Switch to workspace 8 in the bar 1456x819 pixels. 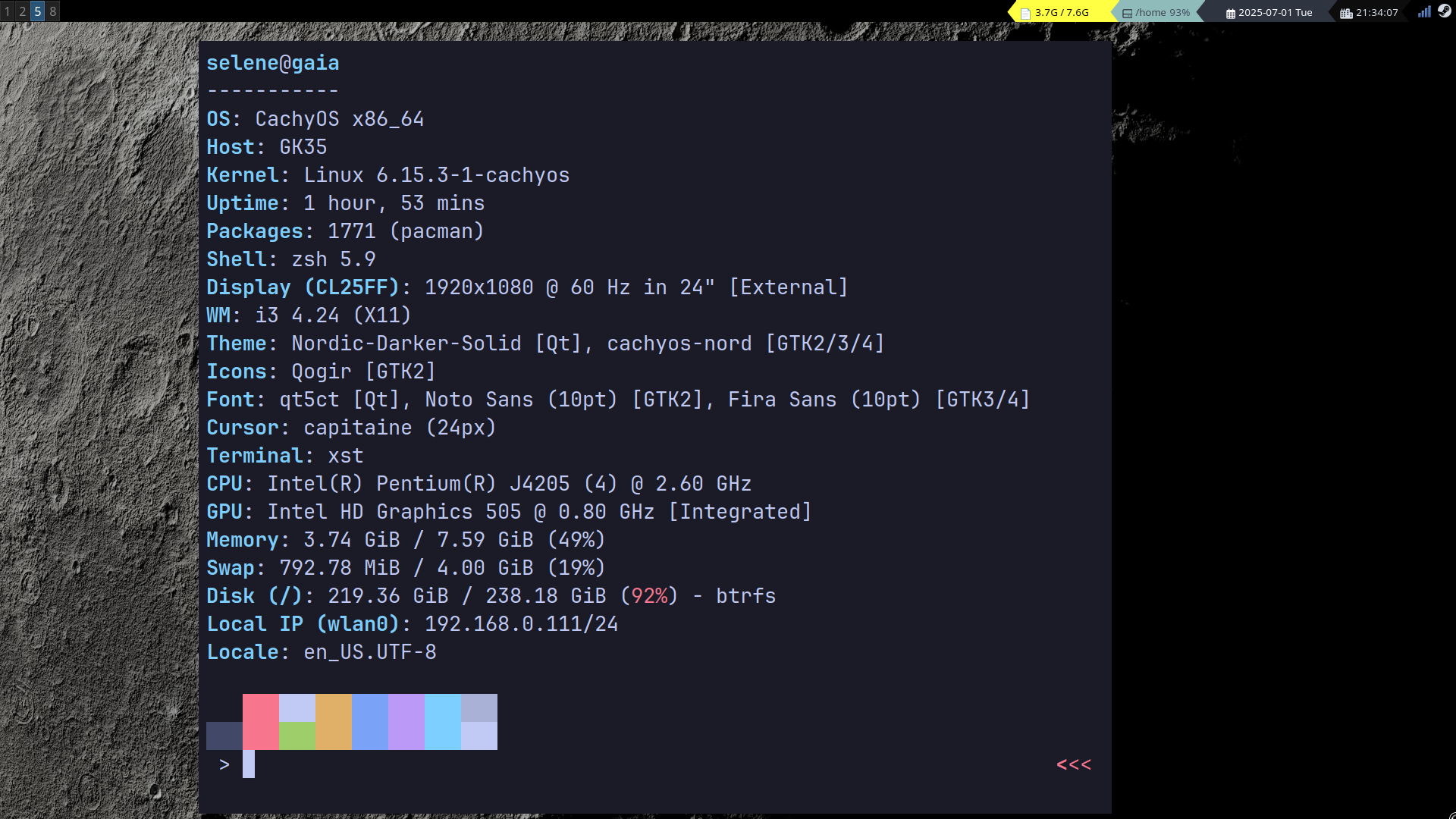coord(53,11)
